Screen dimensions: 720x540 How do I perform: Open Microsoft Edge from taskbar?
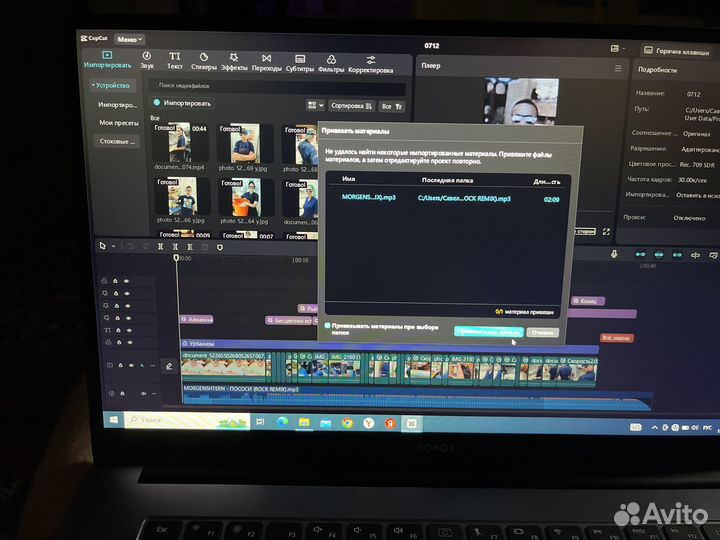click(x=282, y=422)
